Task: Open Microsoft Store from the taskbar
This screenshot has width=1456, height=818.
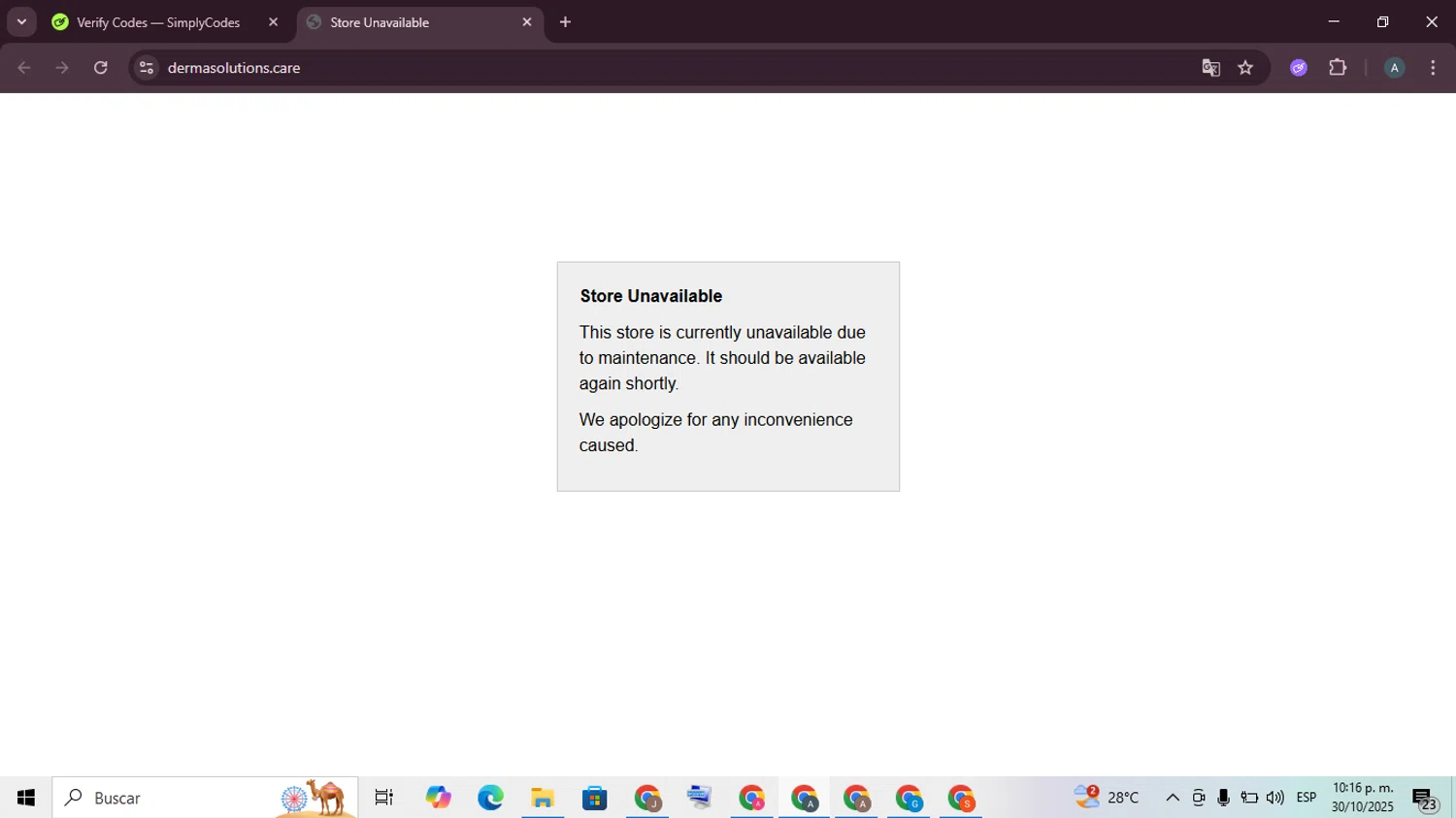Action: [x=594, y=798]
